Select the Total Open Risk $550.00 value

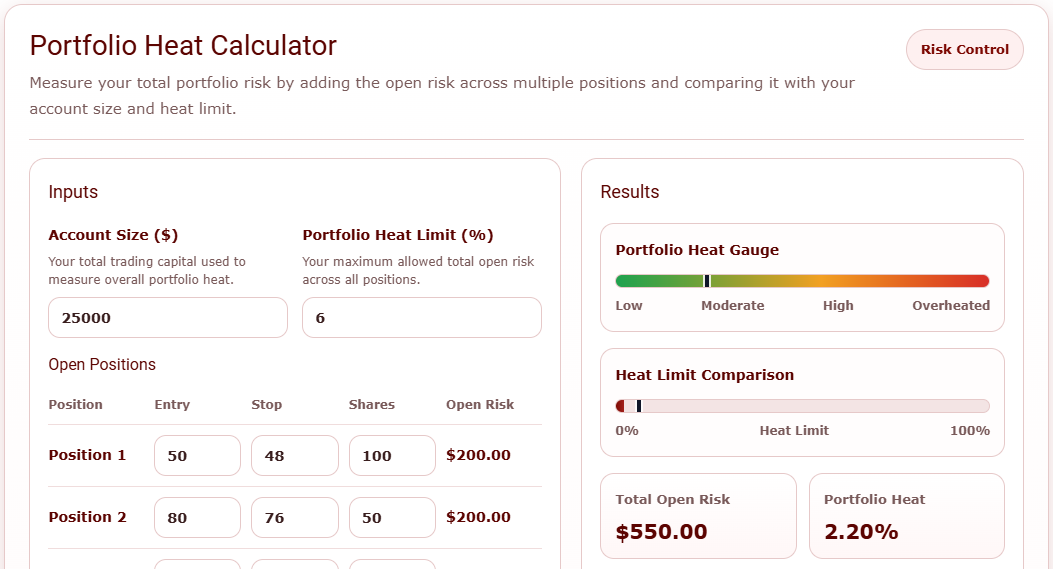[x=661, y=532]
